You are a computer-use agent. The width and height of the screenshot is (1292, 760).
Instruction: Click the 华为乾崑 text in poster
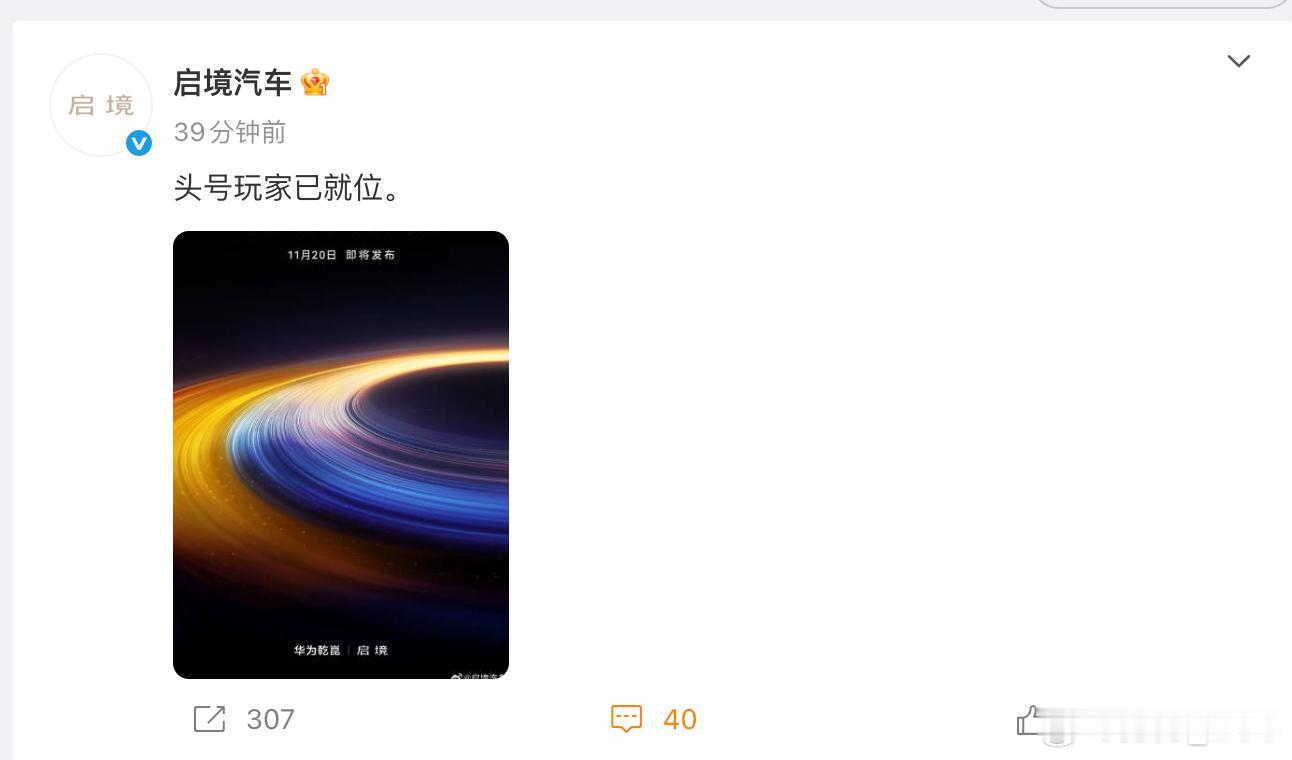tap(317, 650)
